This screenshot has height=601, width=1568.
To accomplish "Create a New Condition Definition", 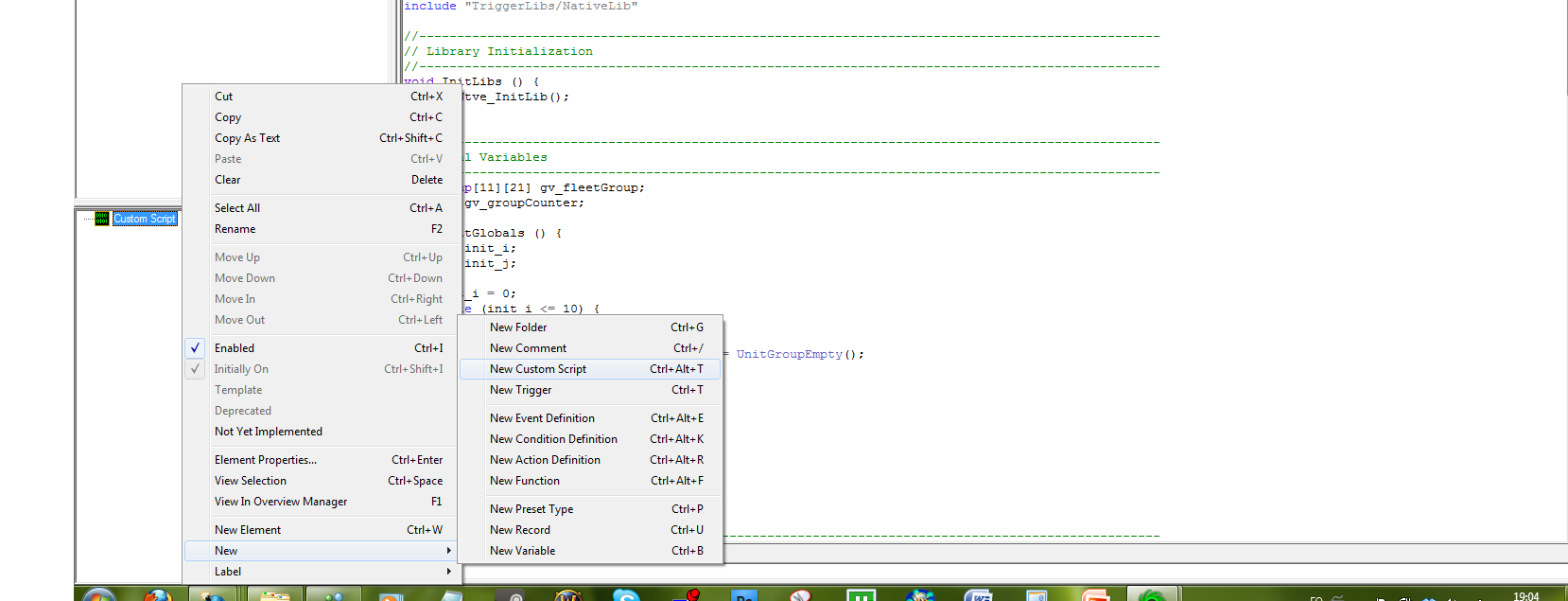I will tap(590, 439).
